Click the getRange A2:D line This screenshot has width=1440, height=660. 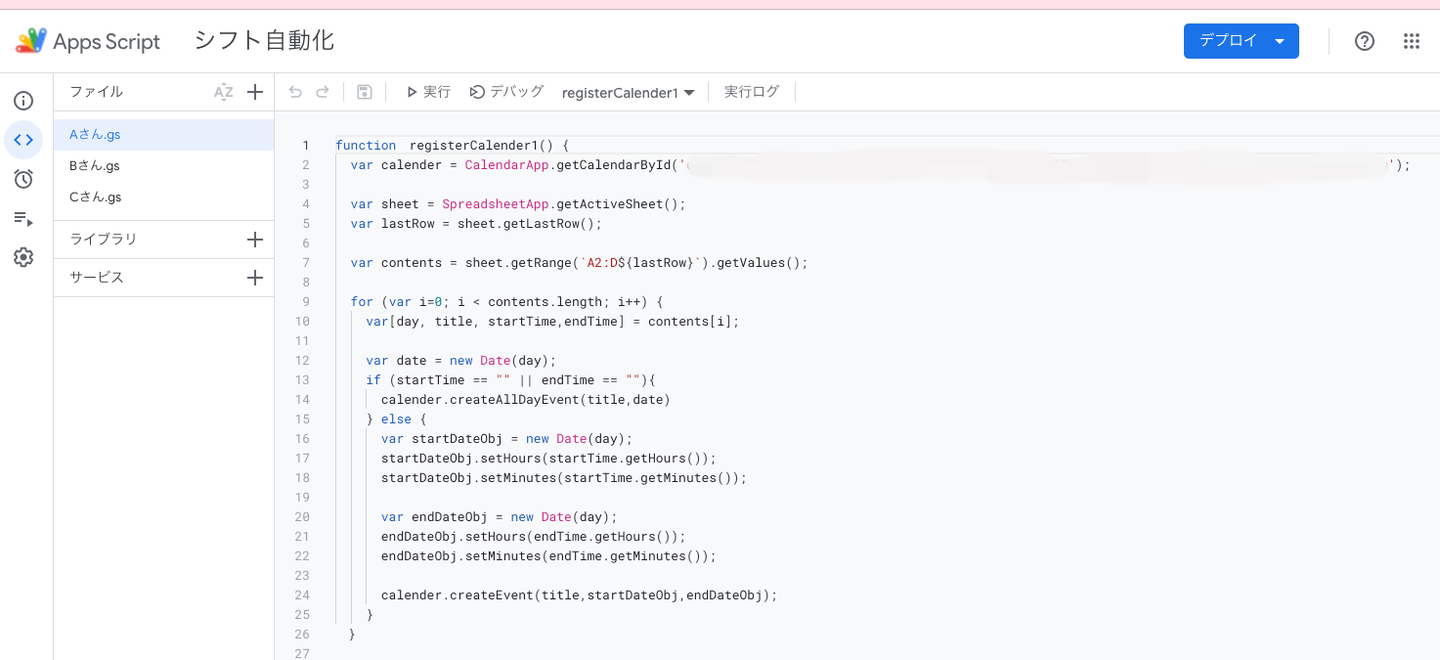click(x=579, y=263)
